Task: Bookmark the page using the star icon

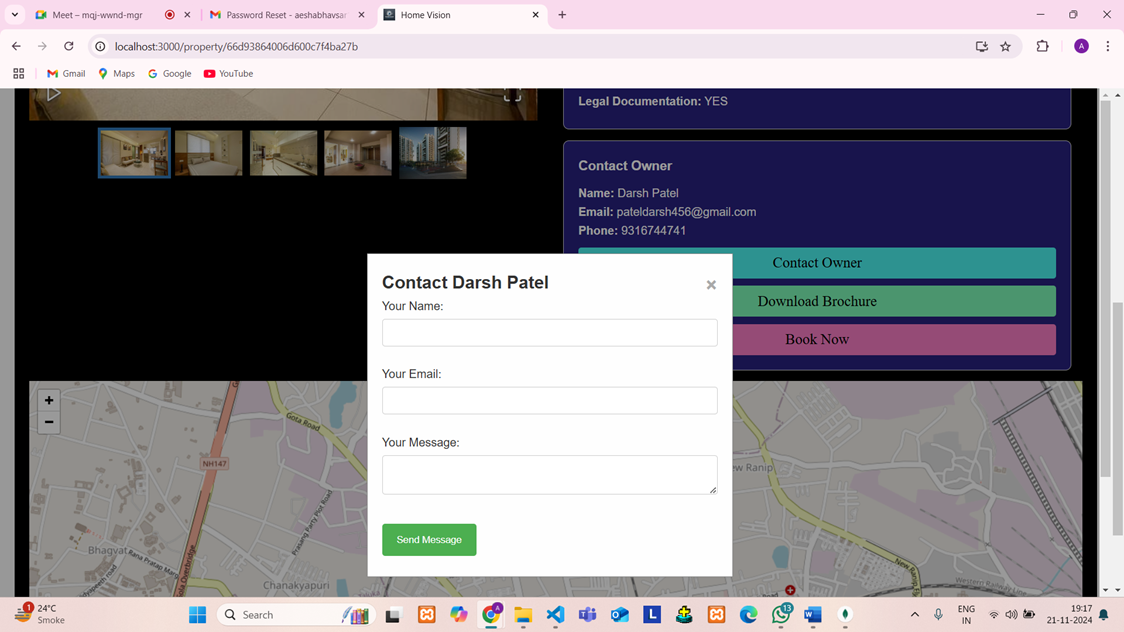Action: 1005,46
